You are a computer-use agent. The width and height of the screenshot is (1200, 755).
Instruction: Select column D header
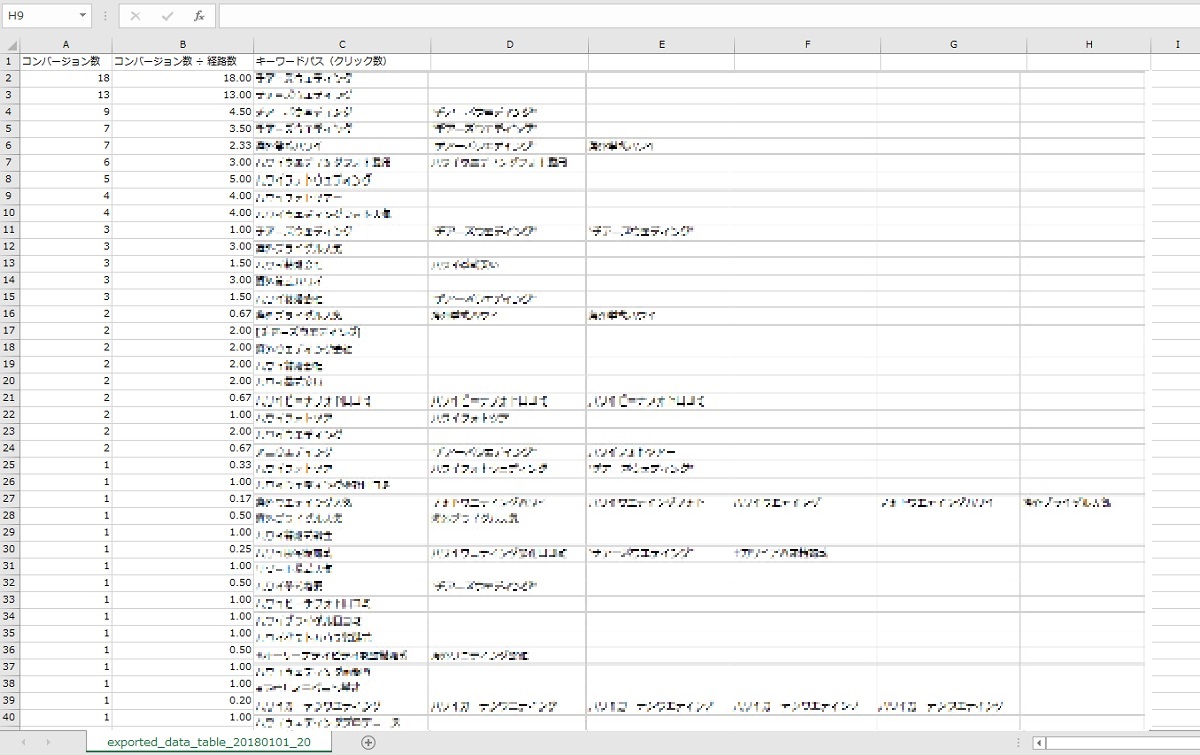tap(509, 44)
